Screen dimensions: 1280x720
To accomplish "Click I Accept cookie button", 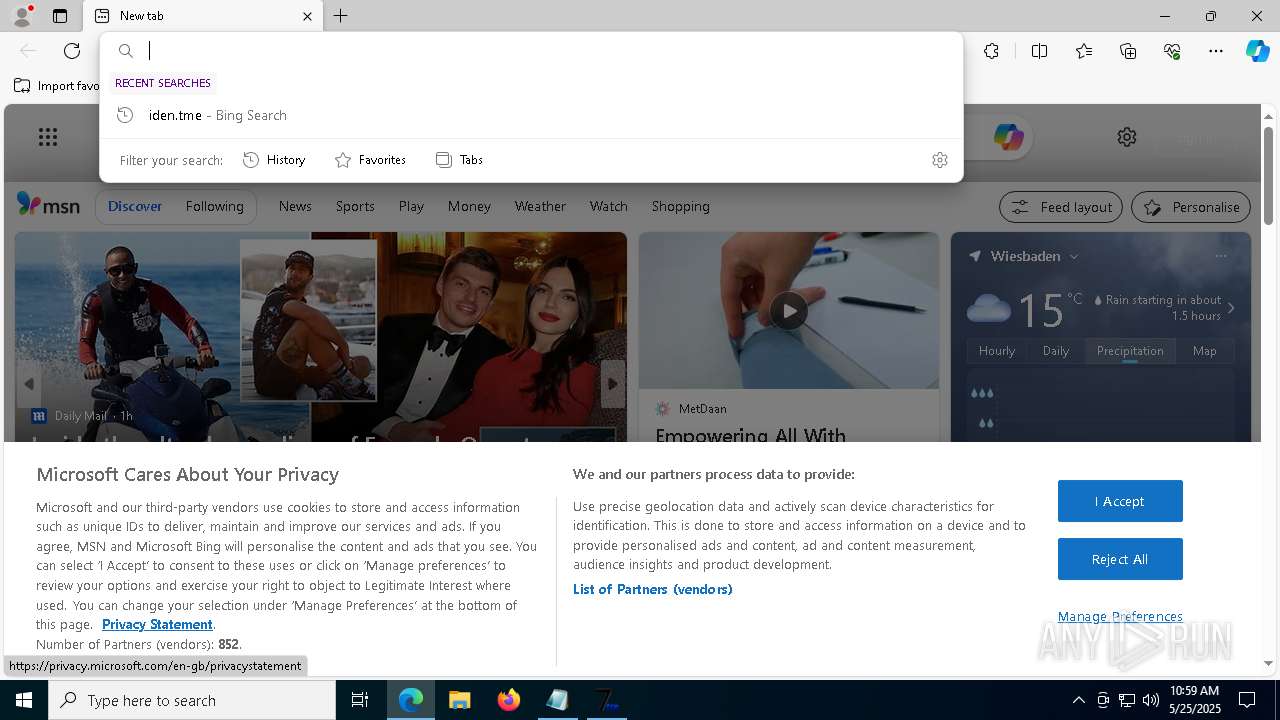I will 1120,501.
